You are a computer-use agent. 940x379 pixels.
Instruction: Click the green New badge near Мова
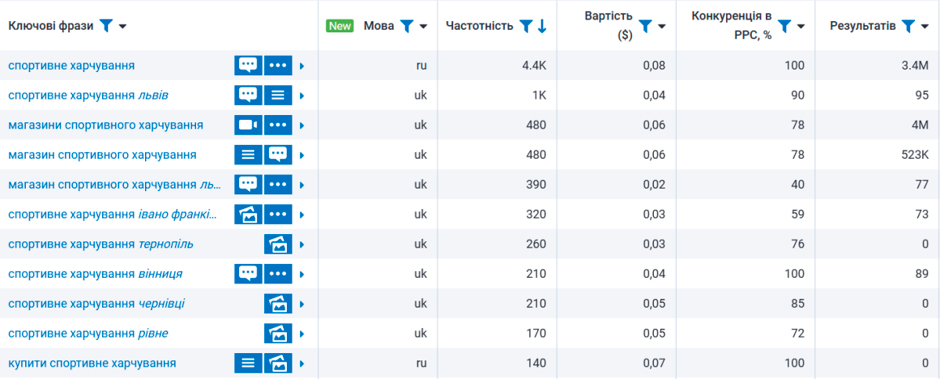pyautogui.click(x=340, y=26)
